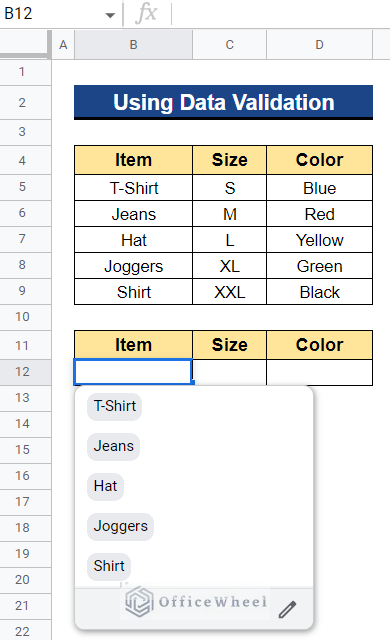This screenshot has height=640, width=390.
Task: Click the cell containing XXL
Action: (x=230, y=292)
